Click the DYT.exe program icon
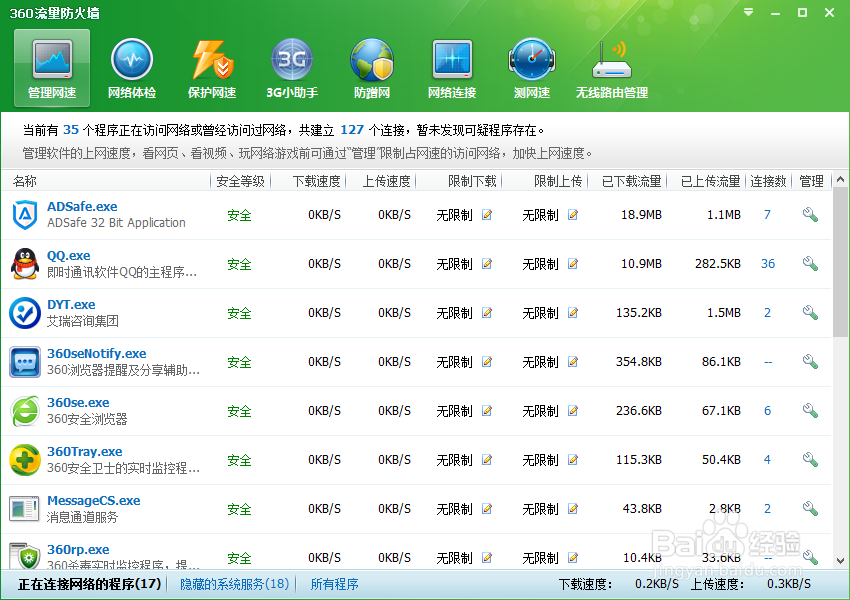 click(25, 313)
